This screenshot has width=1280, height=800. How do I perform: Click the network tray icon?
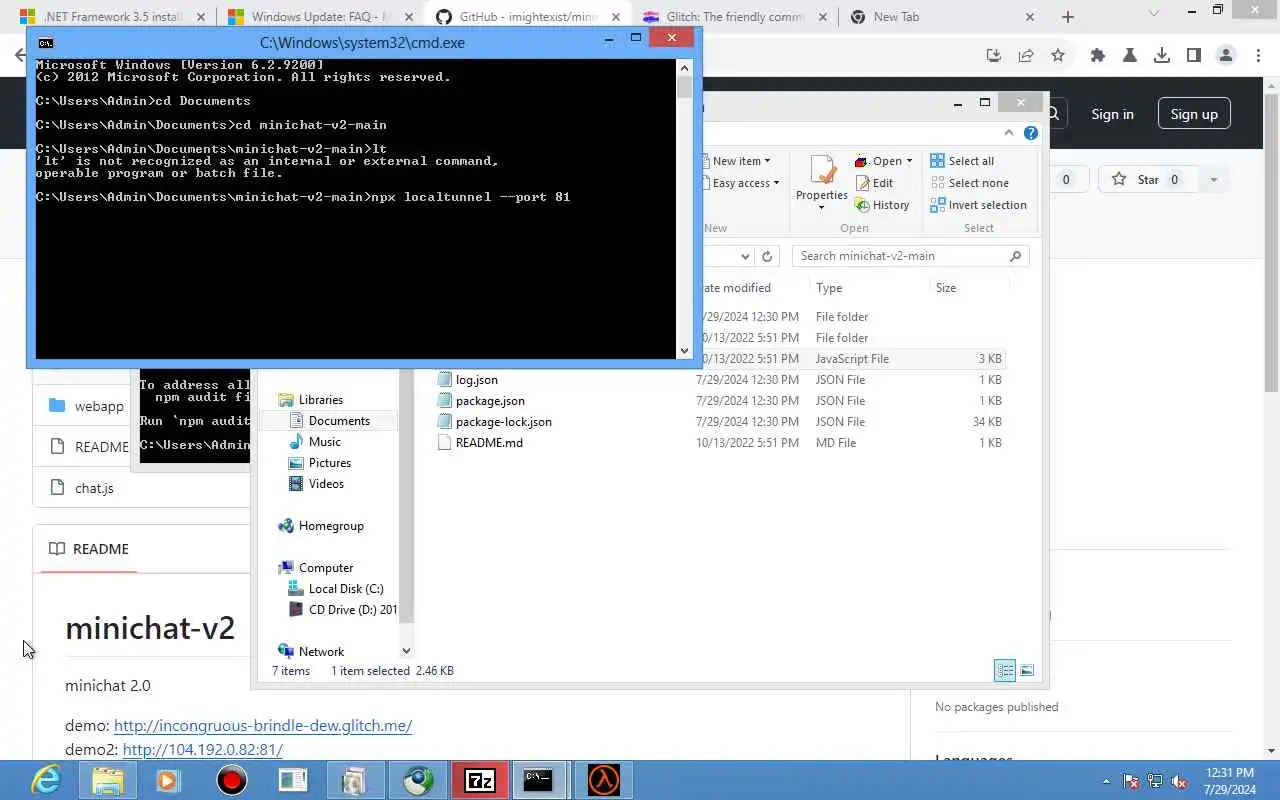[1155, 781]
